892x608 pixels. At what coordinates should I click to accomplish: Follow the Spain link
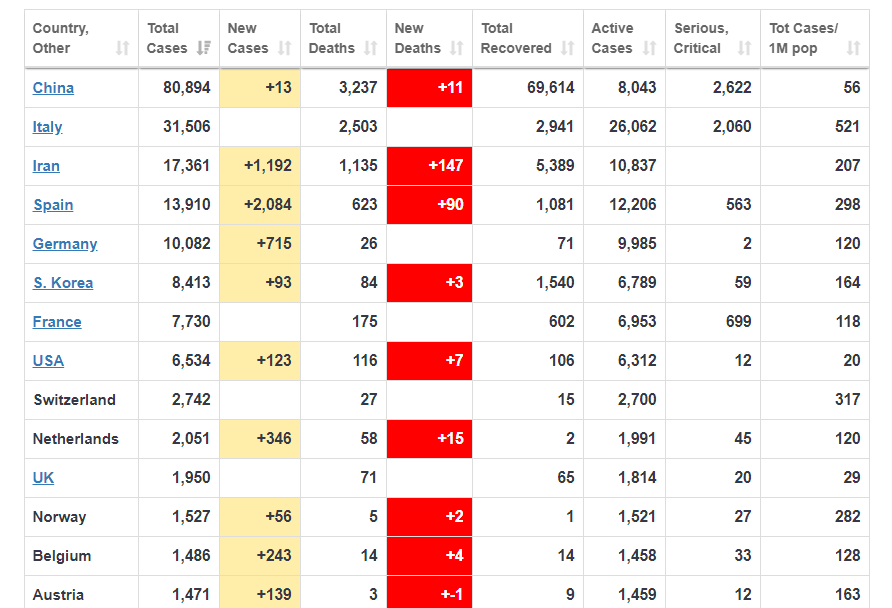53,205
